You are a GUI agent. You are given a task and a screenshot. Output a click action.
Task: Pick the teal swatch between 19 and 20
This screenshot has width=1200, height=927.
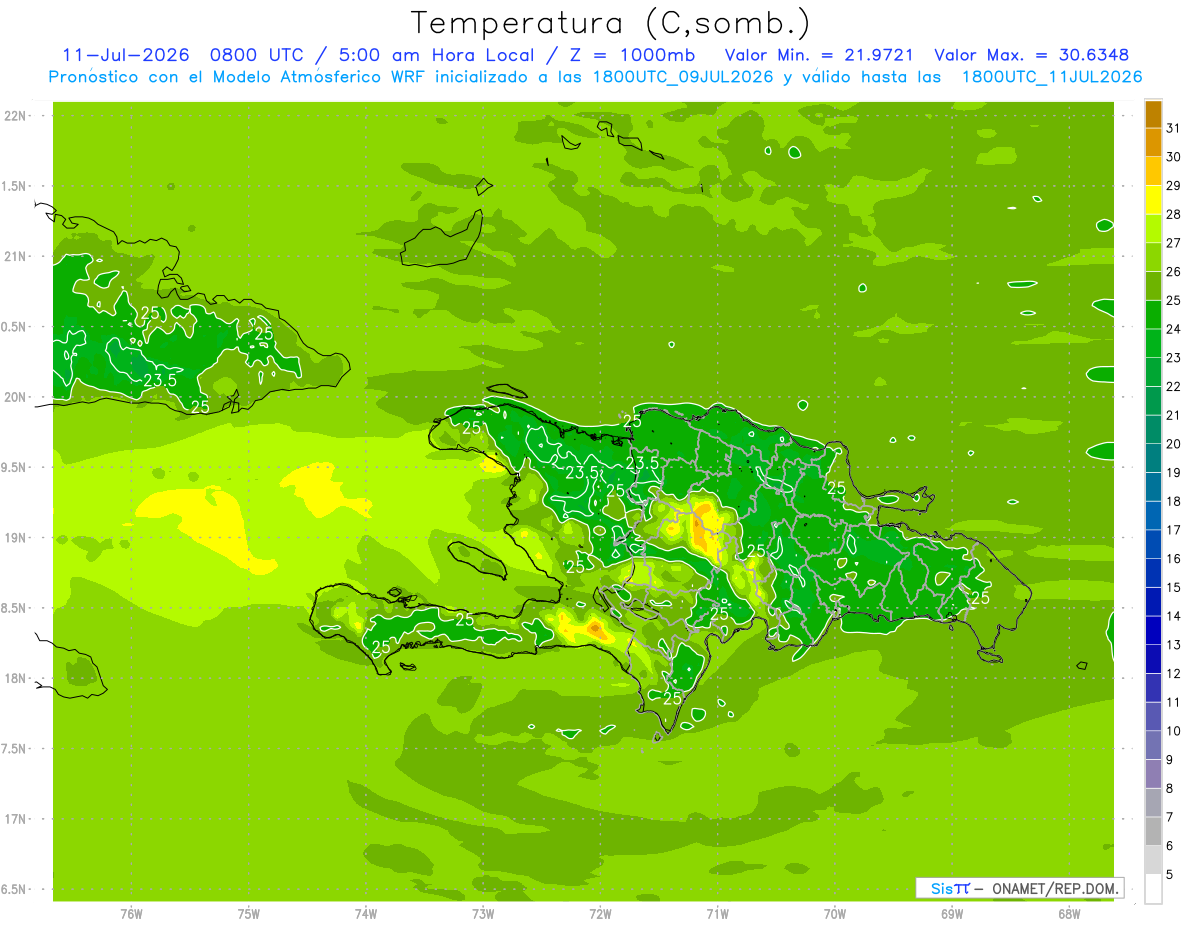[1153, 459]
